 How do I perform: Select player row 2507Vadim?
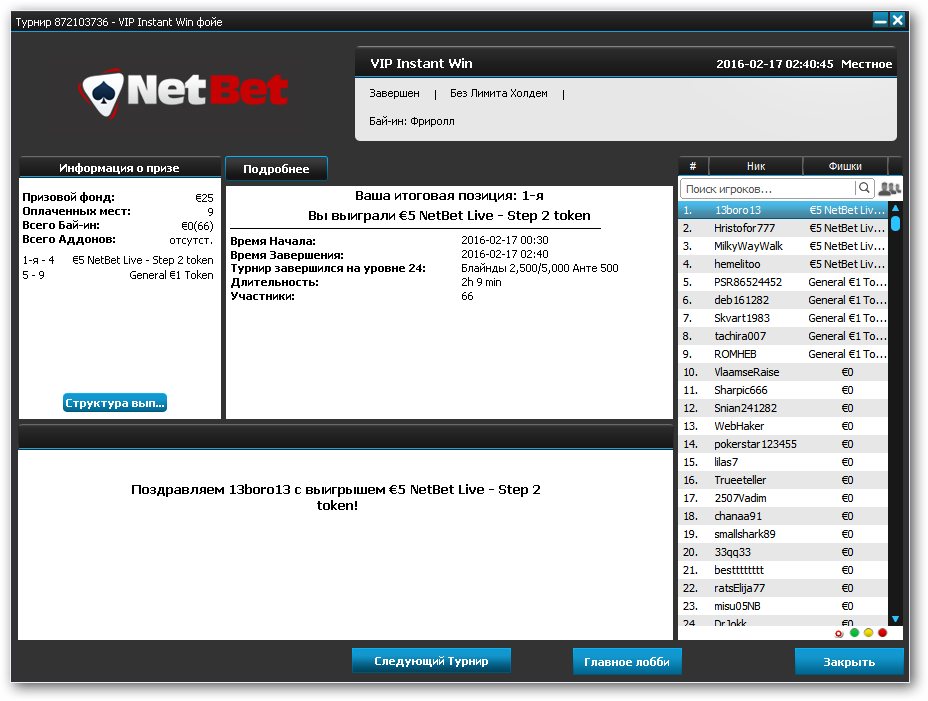[x=783, y=498]
